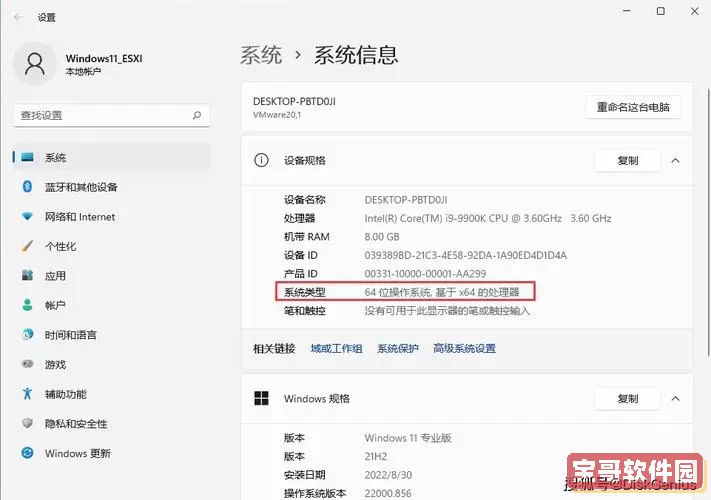
Task: Click the VMware20,1 model text
Action: point(277,115)
